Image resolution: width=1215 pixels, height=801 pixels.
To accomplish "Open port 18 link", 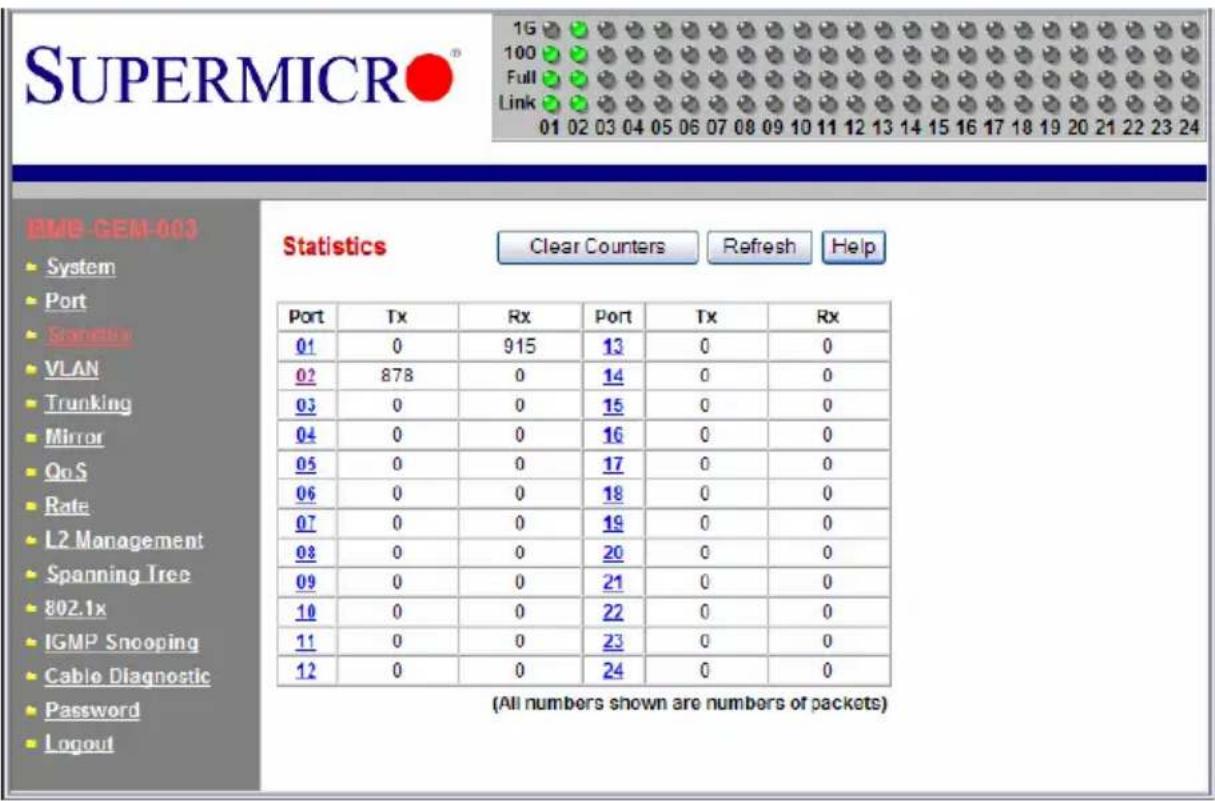I will pyautogui.click(x=614, y=494).
